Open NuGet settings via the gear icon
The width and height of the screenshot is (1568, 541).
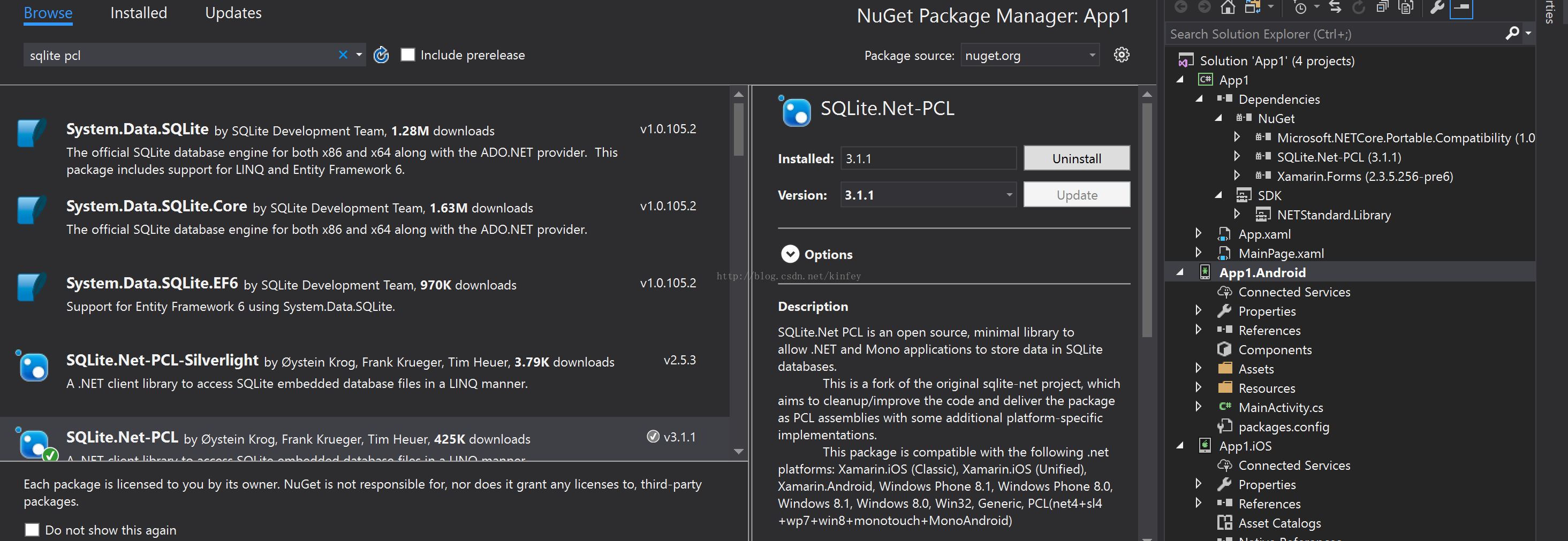(x=1121, y=55)
